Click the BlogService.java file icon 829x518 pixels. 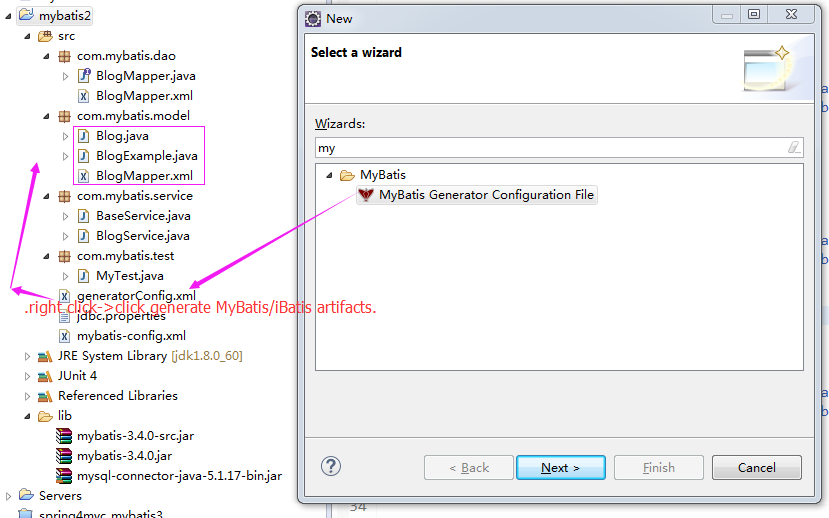[84, 236]
